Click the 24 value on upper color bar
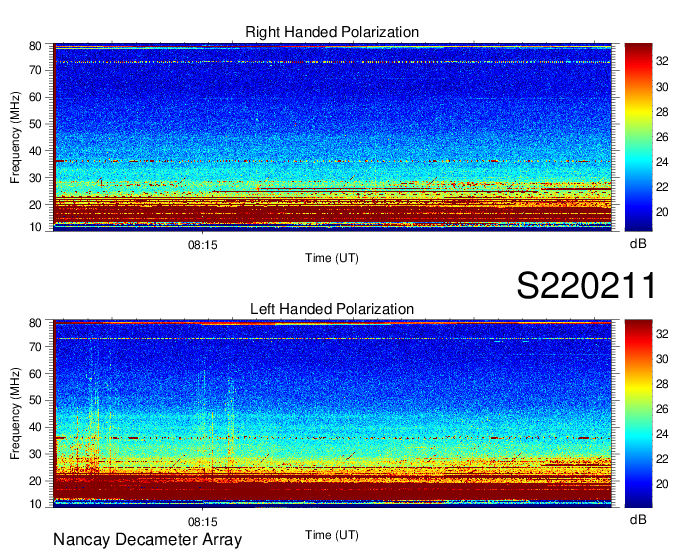This screenshot has width=680, height=552. (x=662, y=162)
